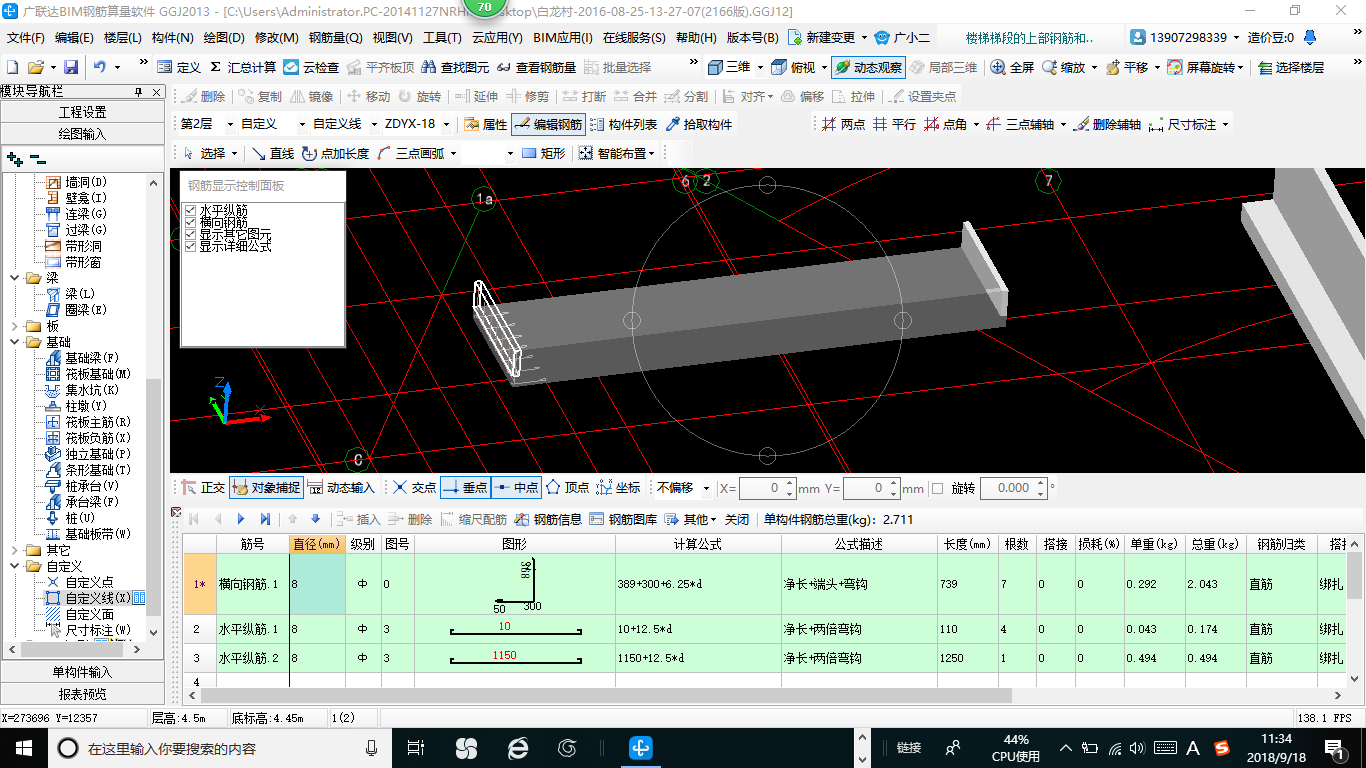The height and width of the screenshot is (768, 1366).
Task: Open 定义 (Define) tool
Action: click(x=179, y=67)
